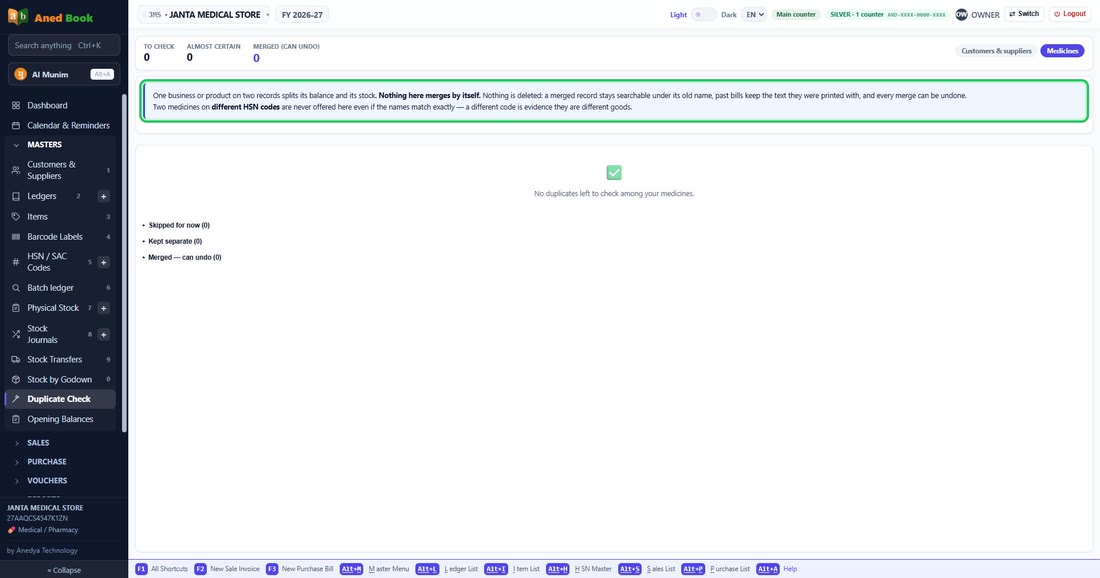The height and width of the screenshot is (578, 1100).
Task: Open the Dashboard sidebar item
Action: [60, 105]
